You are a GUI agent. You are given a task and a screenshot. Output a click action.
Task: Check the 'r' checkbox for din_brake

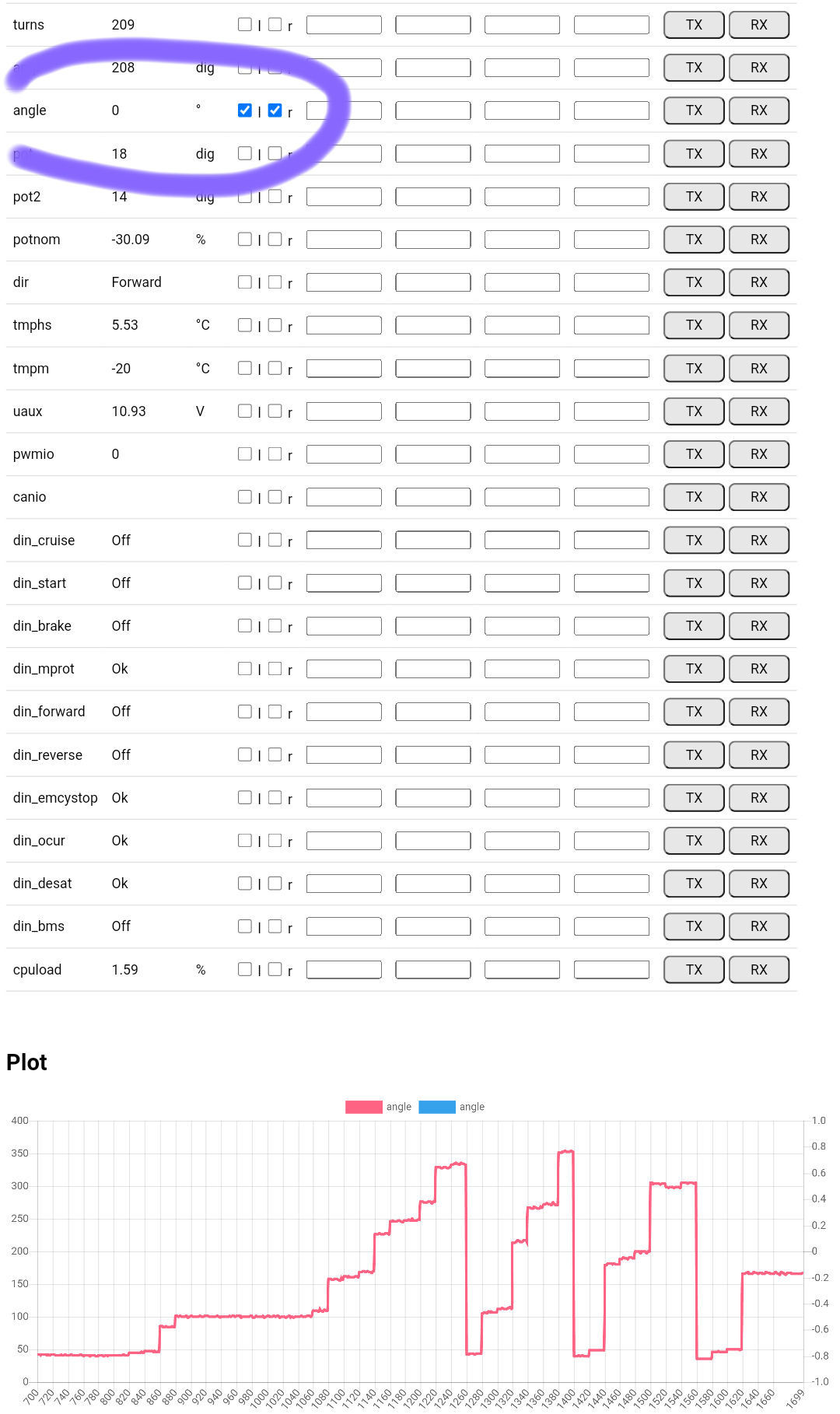click(x=275, y=625)
